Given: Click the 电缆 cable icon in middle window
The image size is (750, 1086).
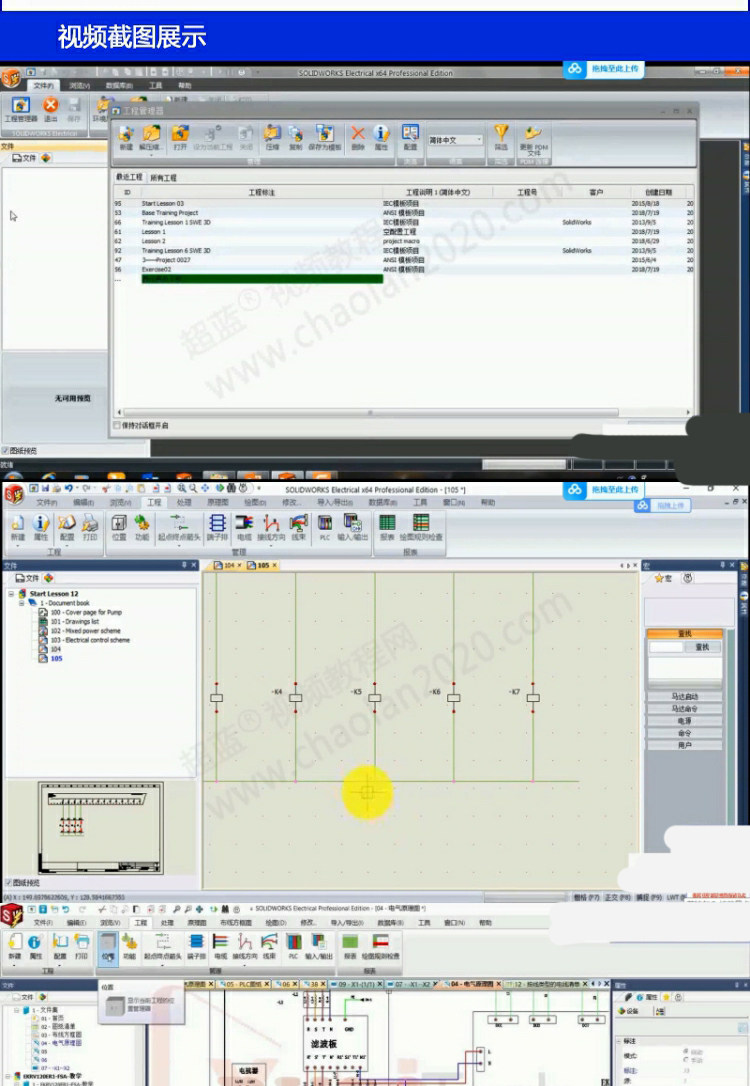Looking at the screenshot, I should (x=244, y=528).
